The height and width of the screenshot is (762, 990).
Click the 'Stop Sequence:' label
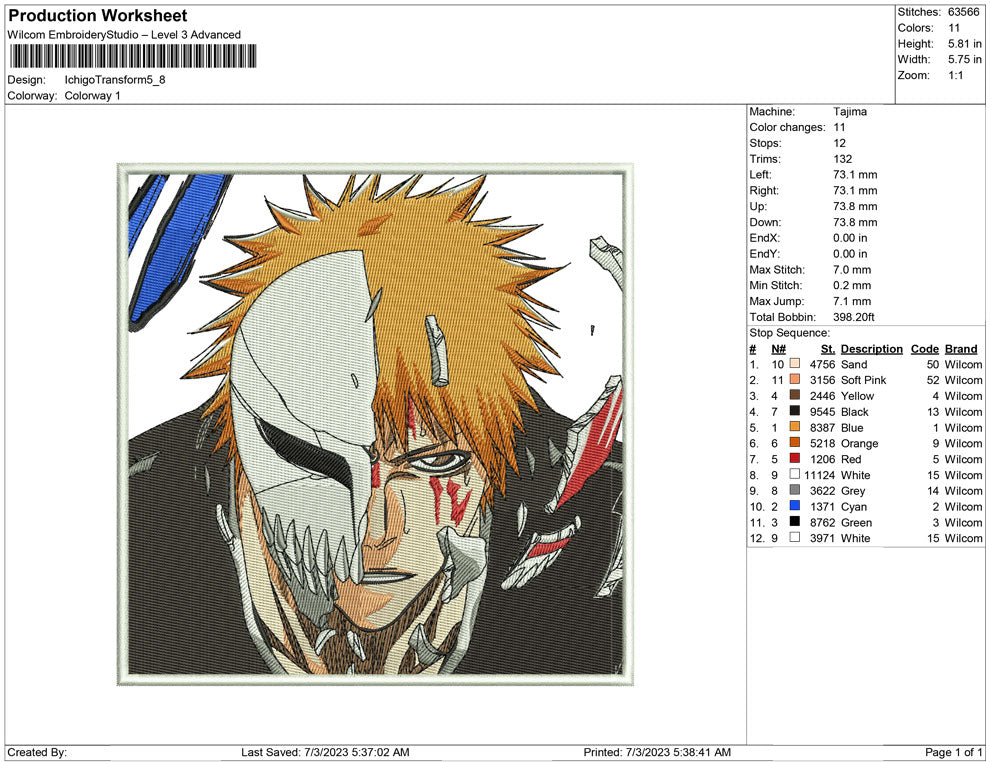coord(789,333)
